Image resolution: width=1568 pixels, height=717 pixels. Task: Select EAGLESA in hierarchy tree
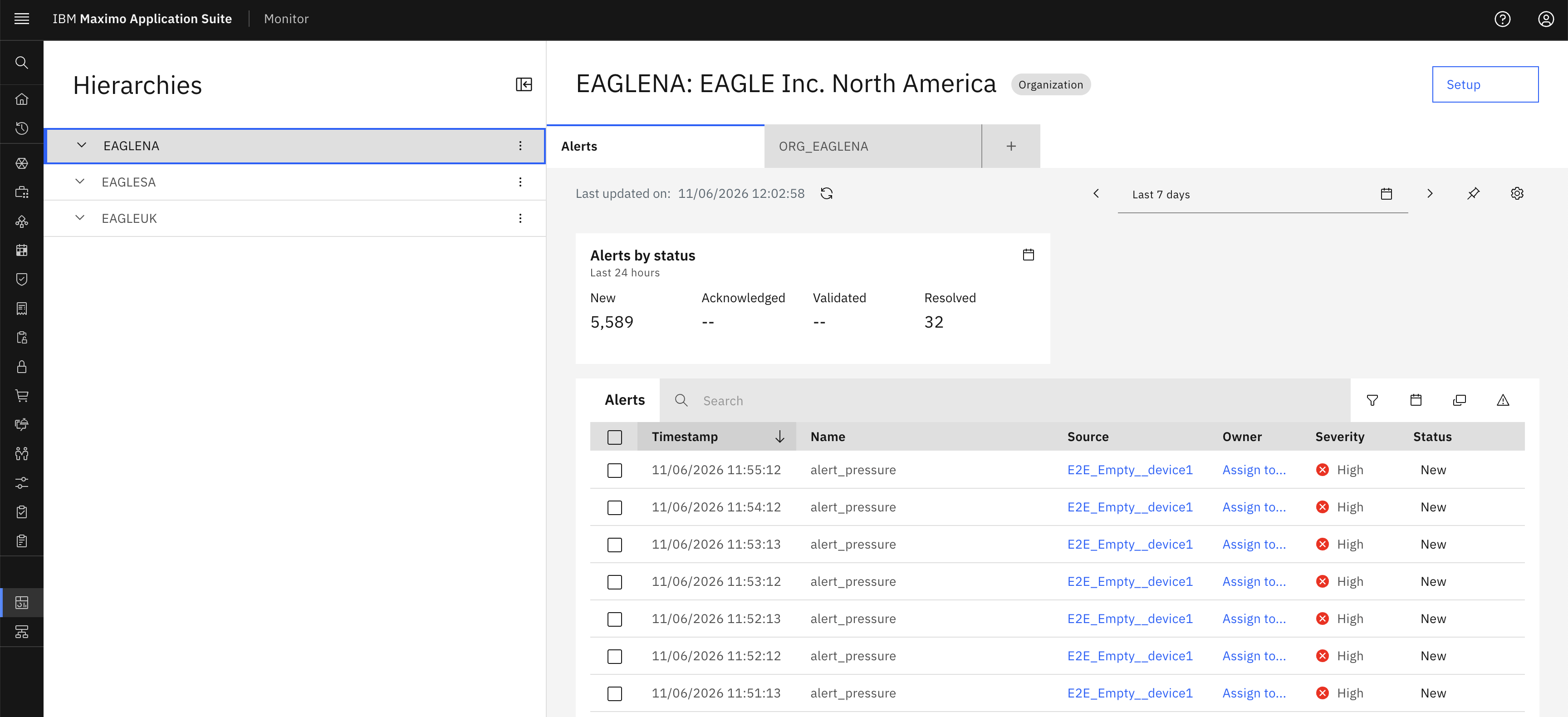(x=128, y=182)
